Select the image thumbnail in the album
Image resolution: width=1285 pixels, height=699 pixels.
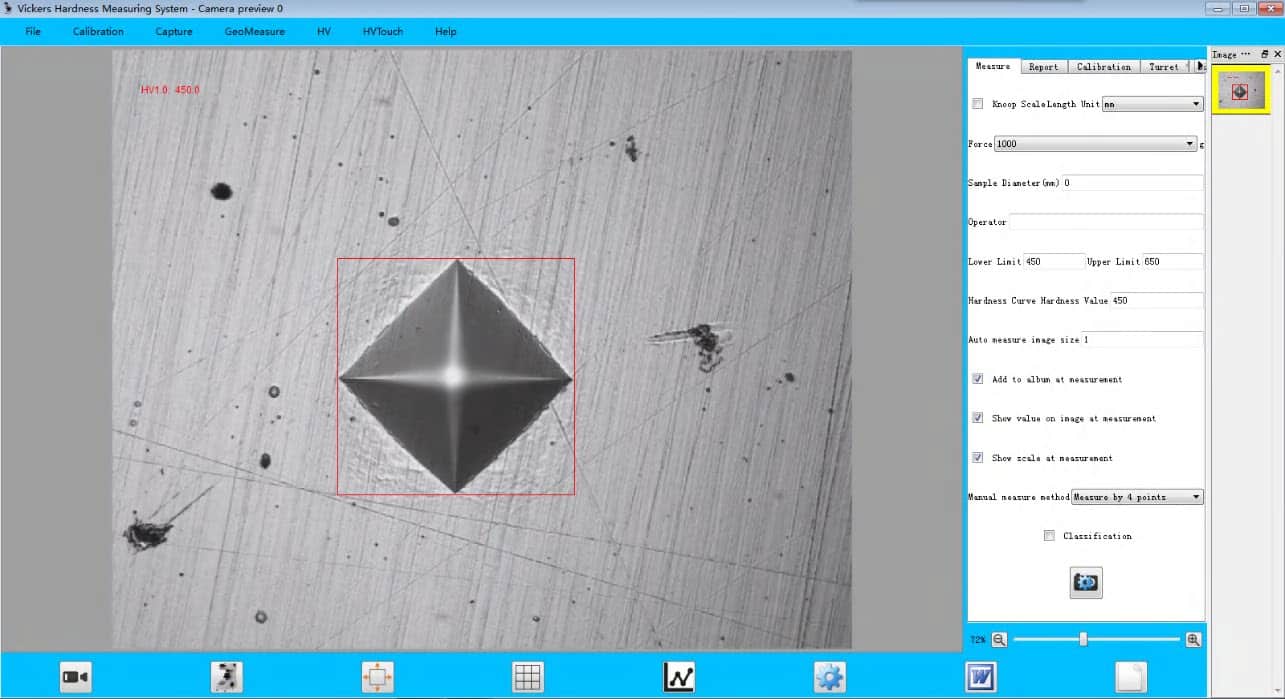(1240, 89)
